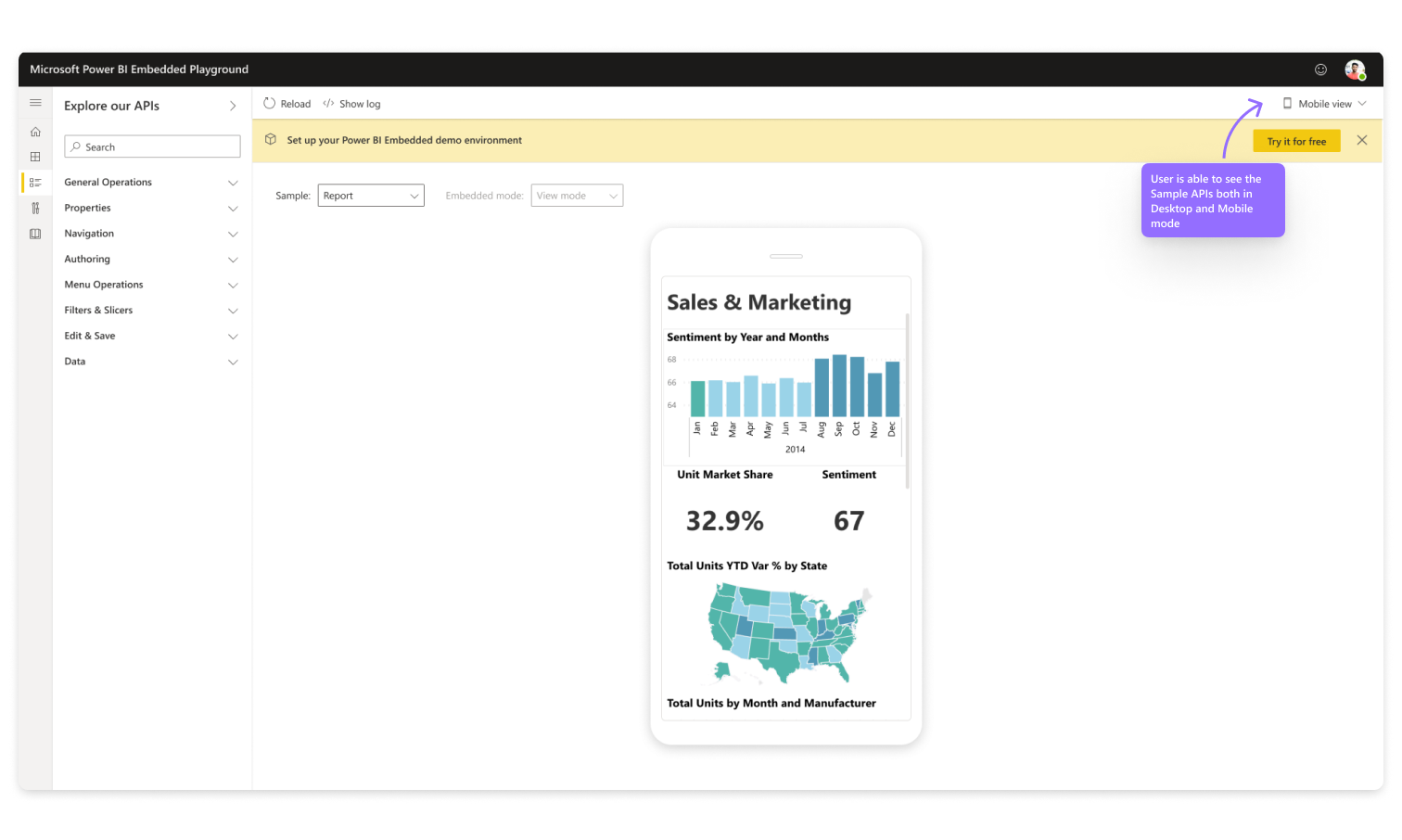Click the Unit Market Share 32.9% value

click(x=725, y=521)
